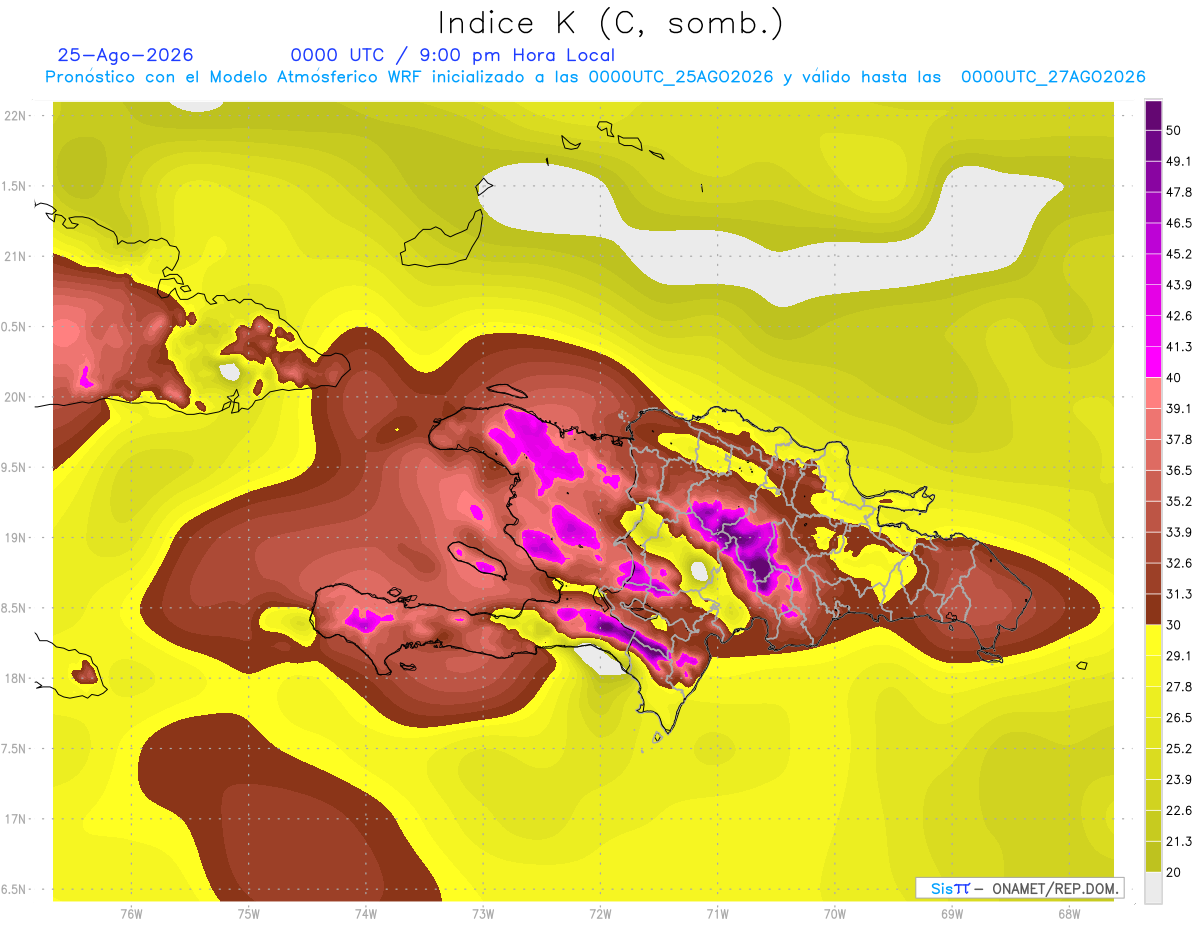Click the '21N' latitude label

click(15, 256)
